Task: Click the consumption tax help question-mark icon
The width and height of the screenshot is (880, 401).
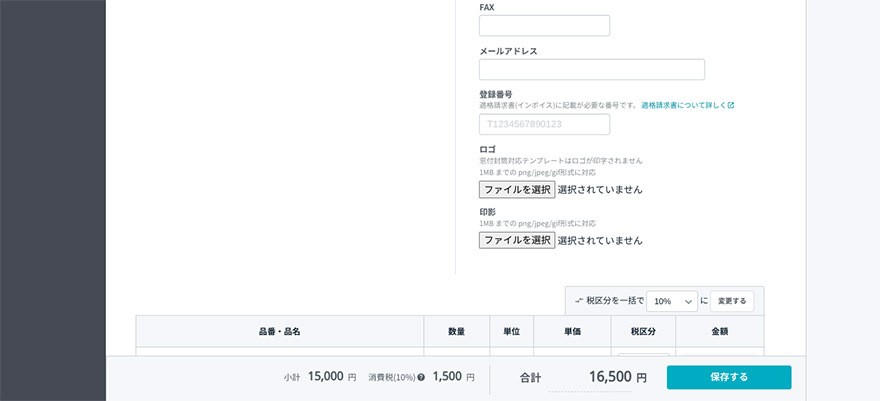Action: (x=421, y=378)
